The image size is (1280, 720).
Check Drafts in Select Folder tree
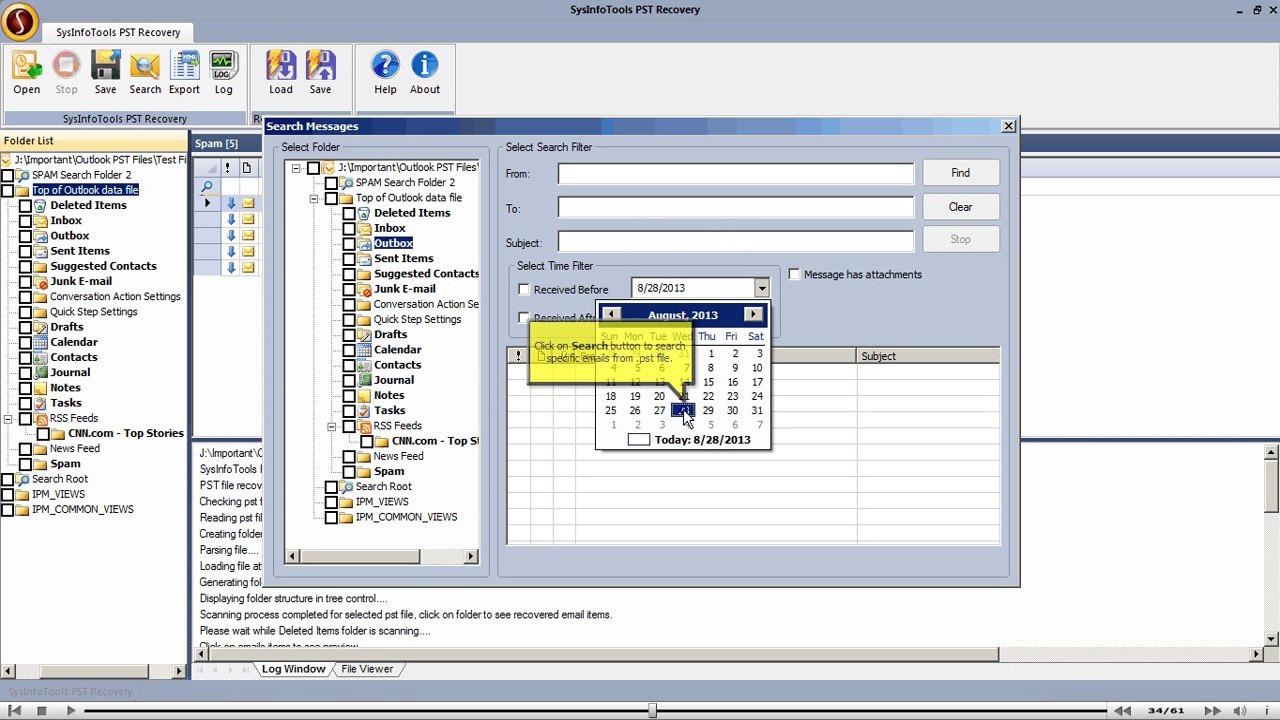[x=349, y=334]
